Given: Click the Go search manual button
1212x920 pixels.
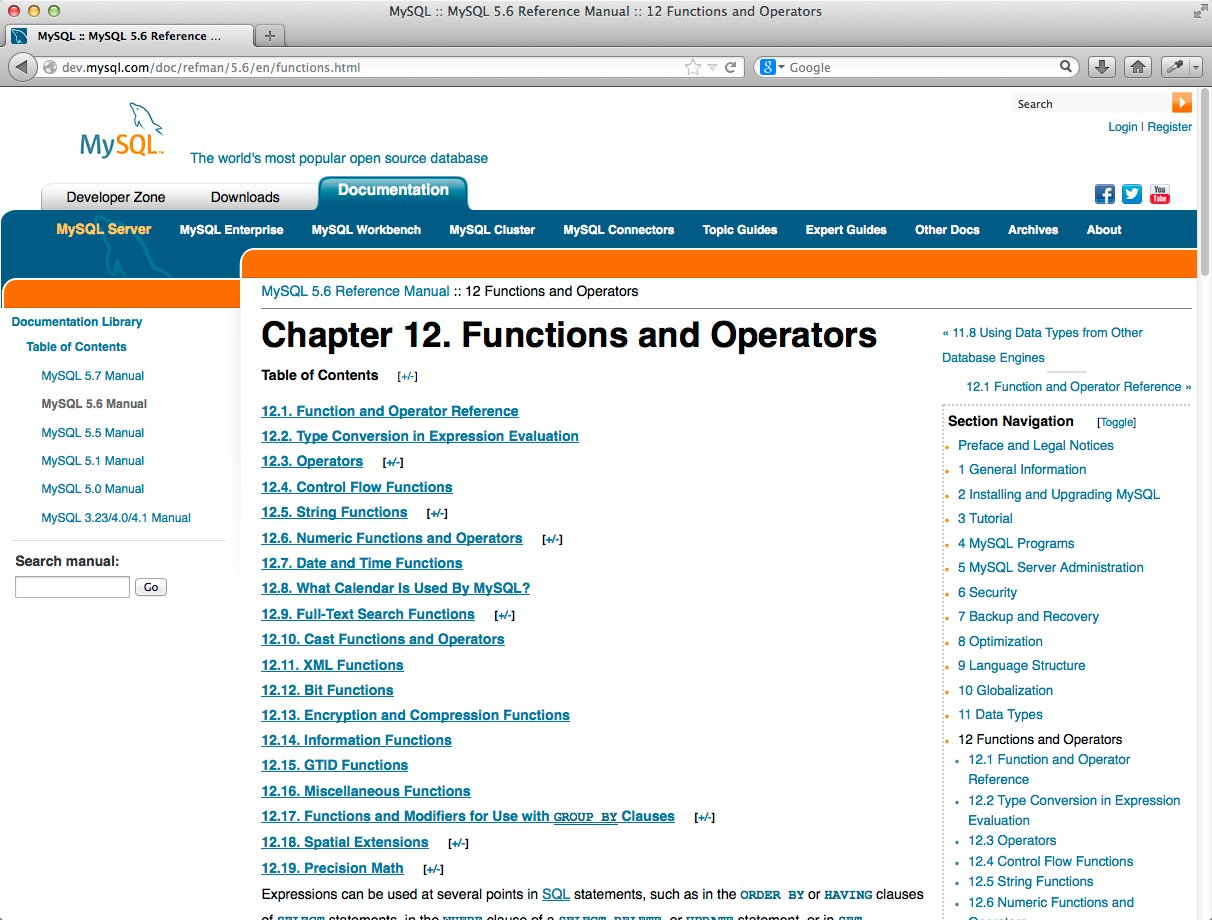Looking at the screenshot, I should pyautogui.click(x=151, y=587).
